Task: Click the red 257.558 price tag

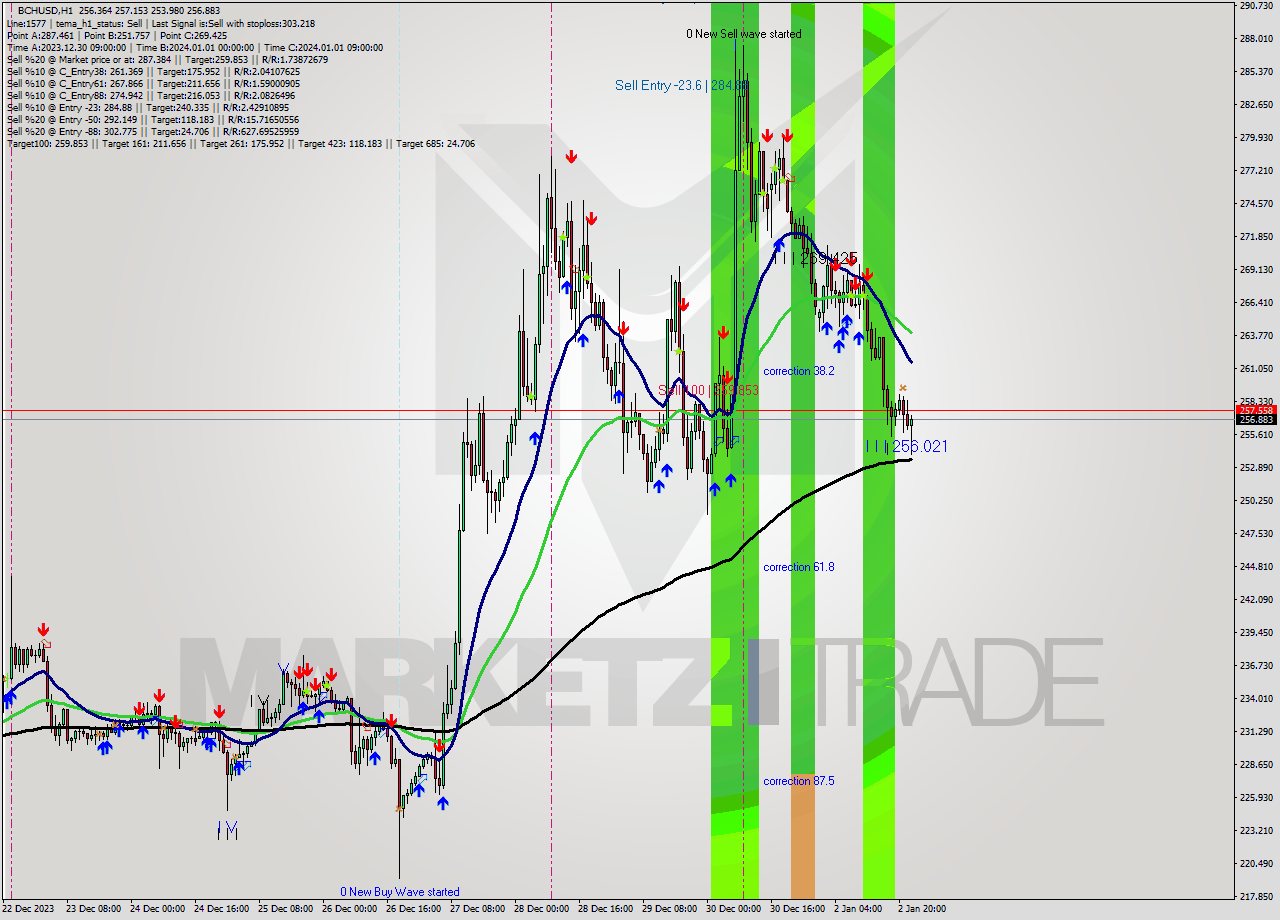Action: coord(1256,410)
